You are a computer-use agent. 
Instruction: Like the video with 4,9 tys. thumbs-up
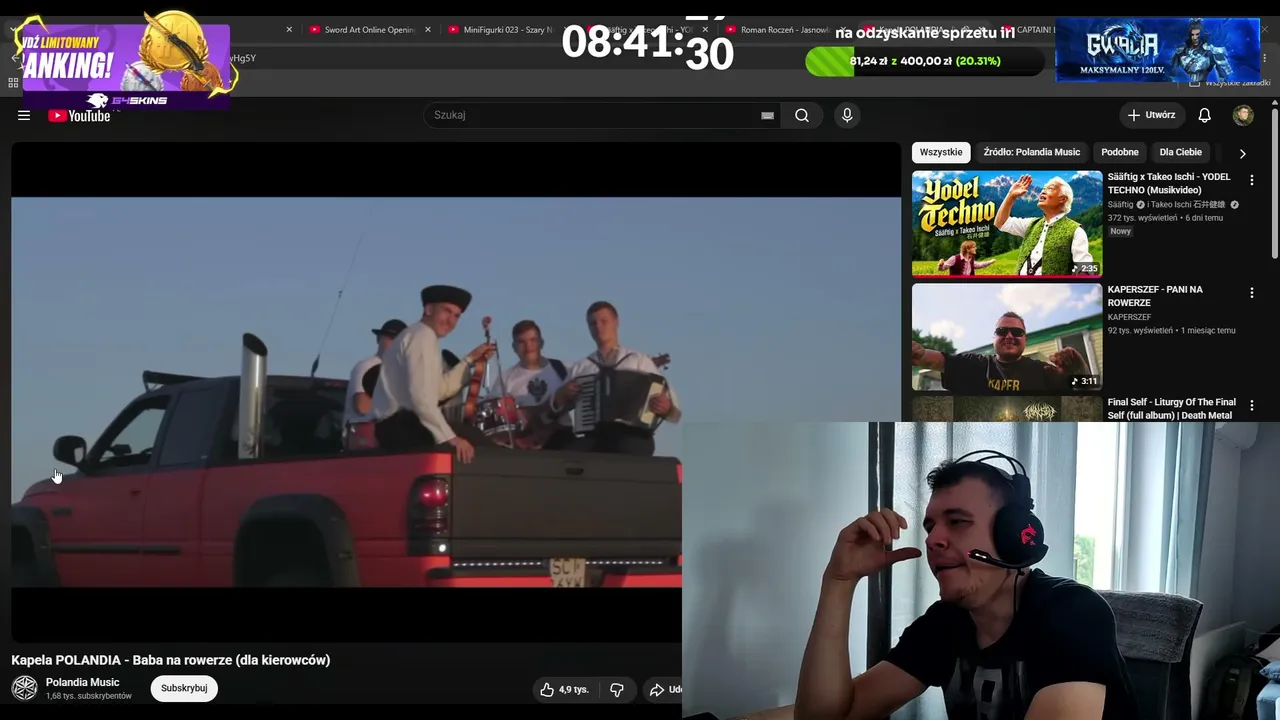[565, 689]
